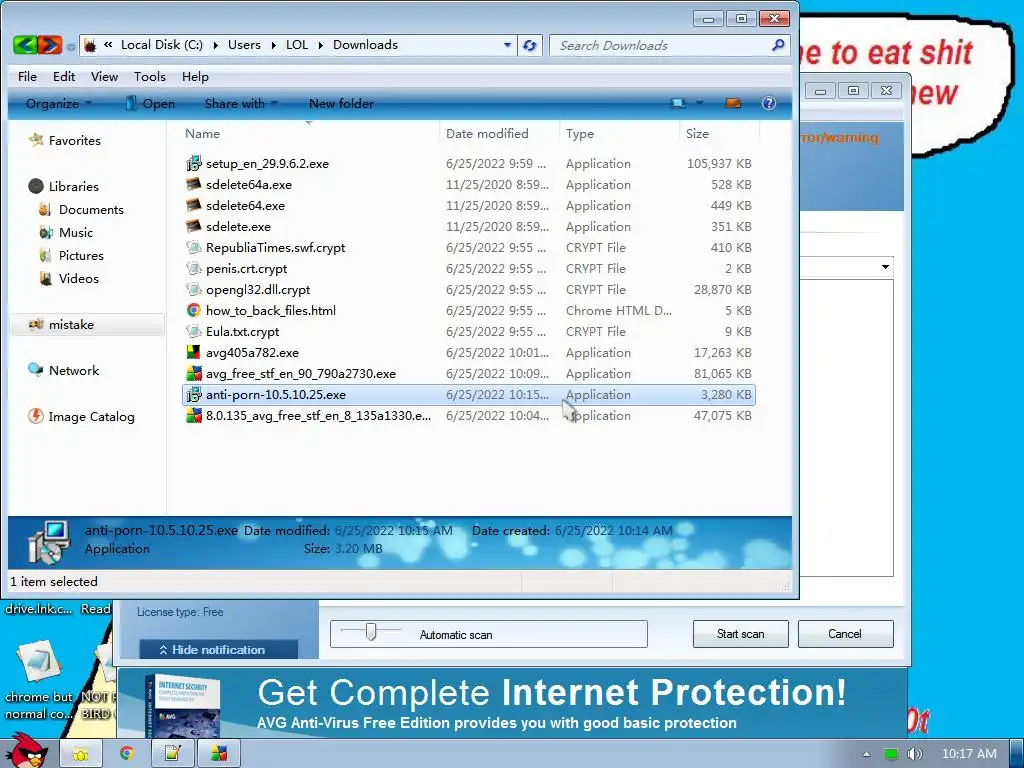Click New folder in the toolbar

click(x=341, y=103)
